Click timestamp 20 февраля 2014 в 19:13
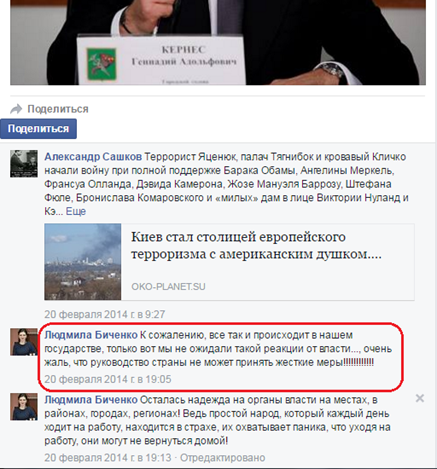 click(x=108, y=458)
